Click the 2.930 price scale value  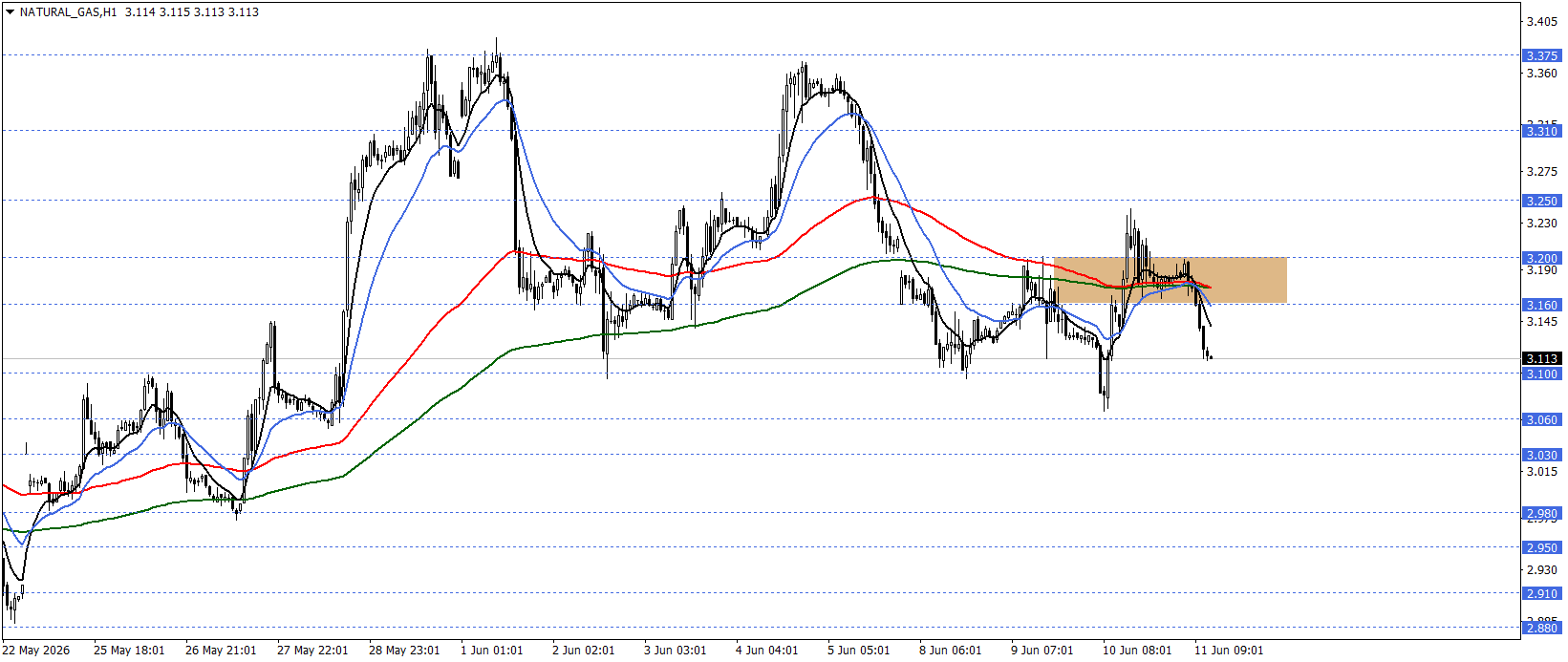(1541, 570)
